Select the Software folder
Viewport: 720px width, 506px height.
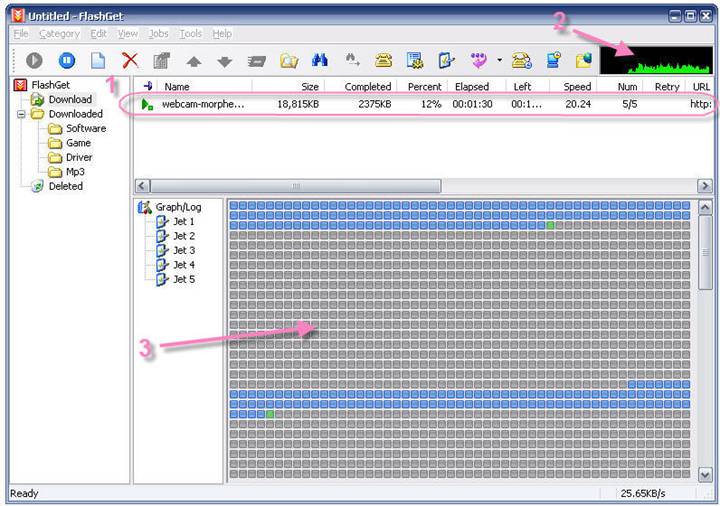click(86, 128)
